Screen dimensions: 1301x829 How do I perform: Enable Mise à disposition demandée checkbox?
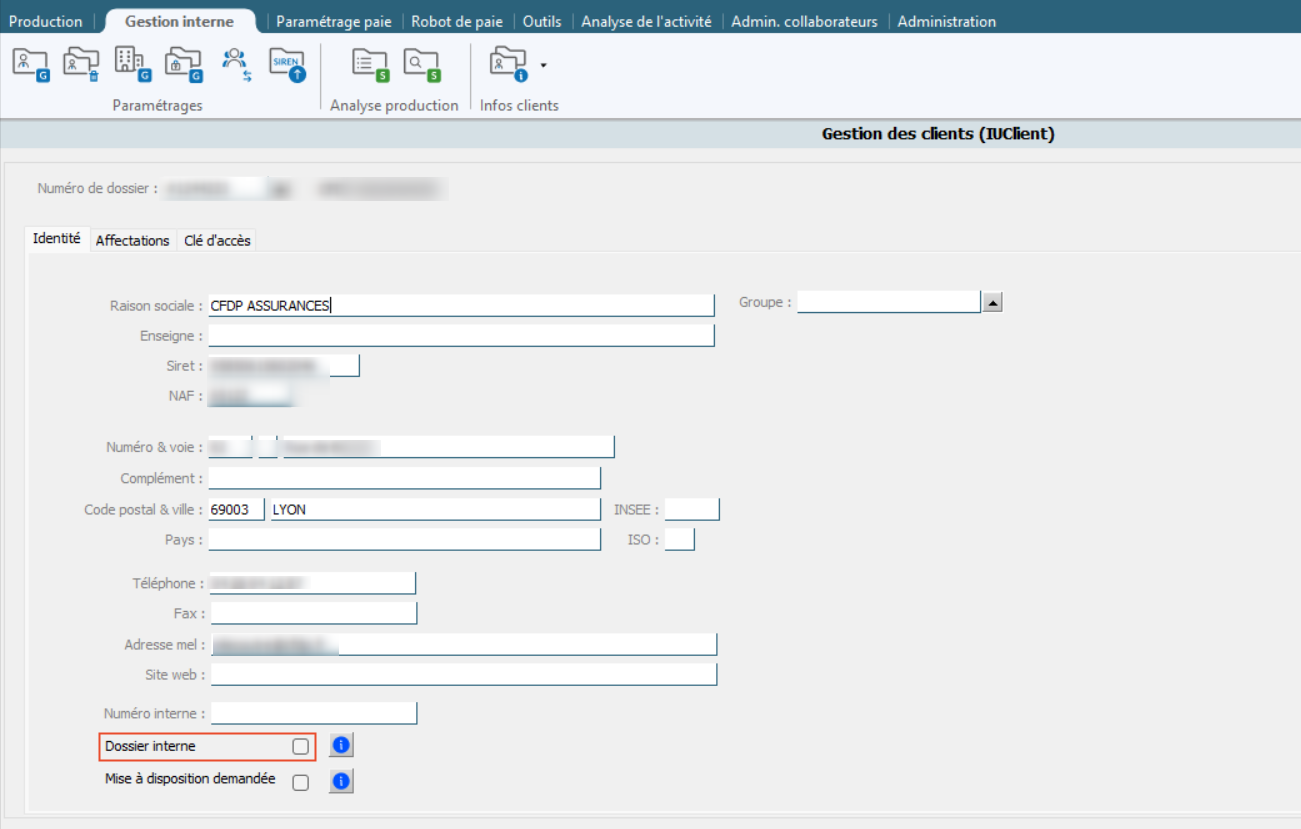[300, 783]
